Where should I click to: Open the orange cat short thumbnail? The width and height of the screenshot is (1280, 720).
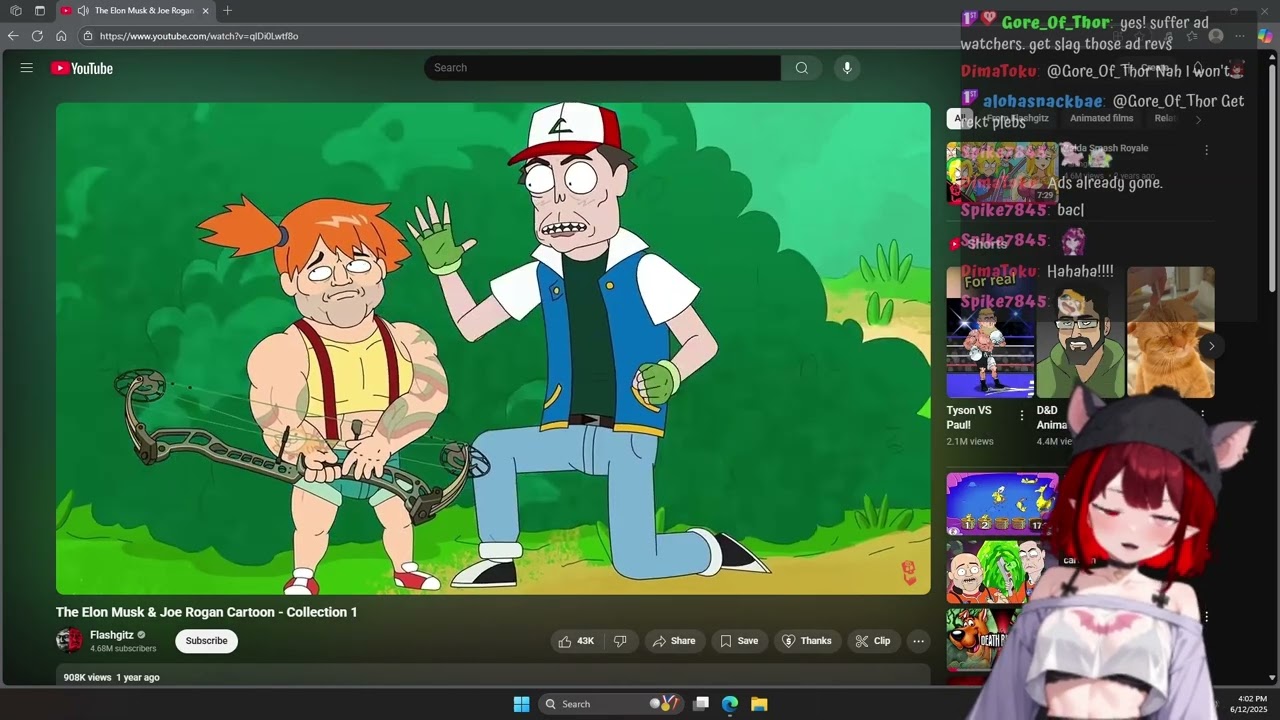click(1170, 332)
